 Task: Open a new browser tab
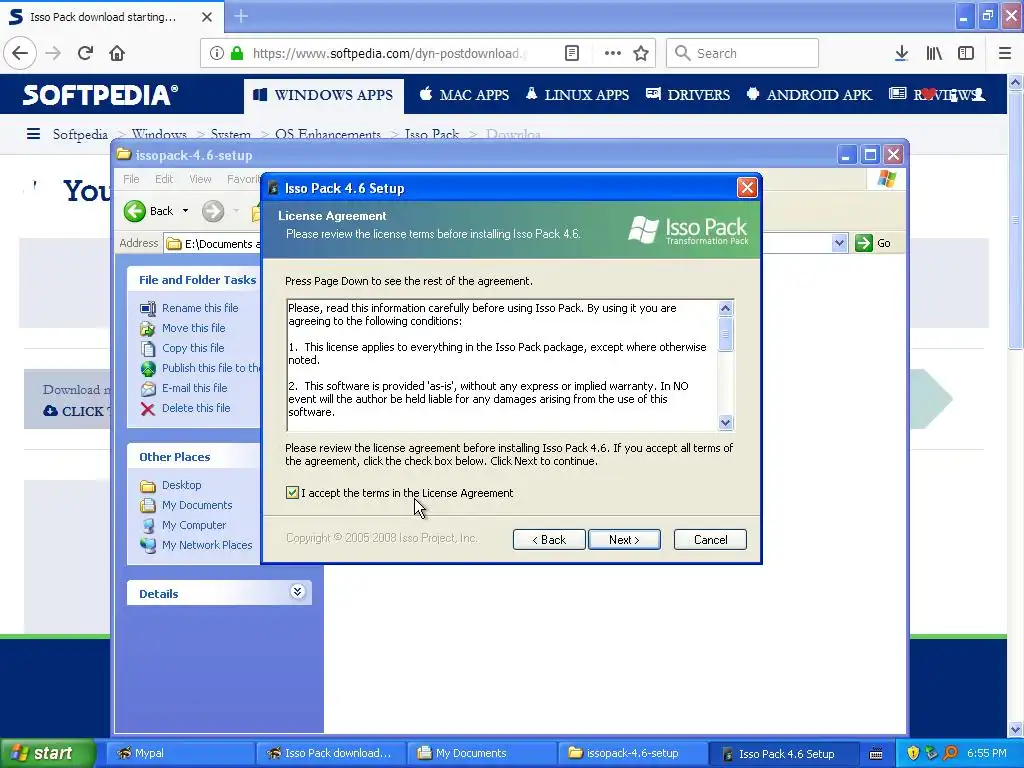(x=241, y=16)
